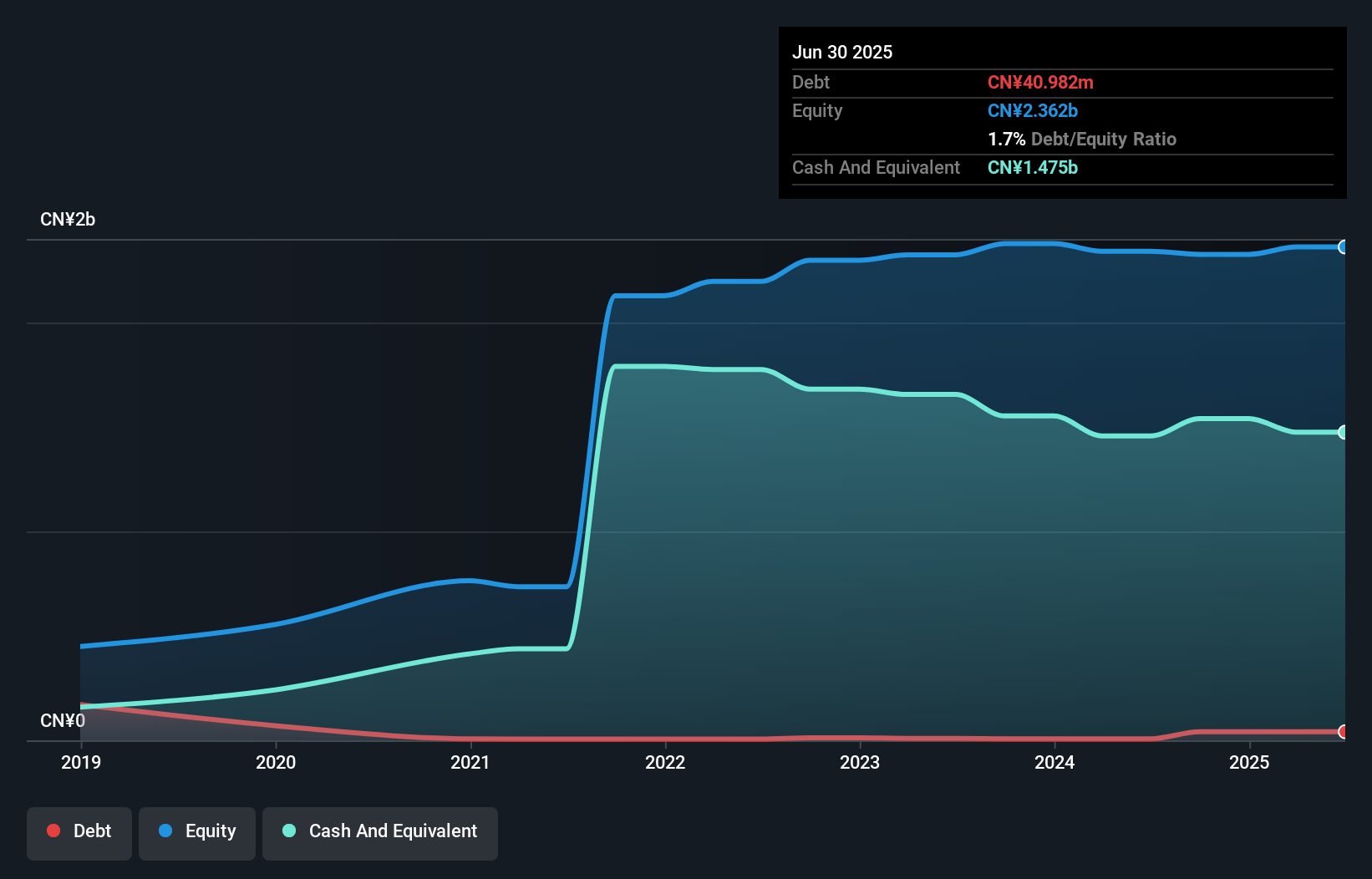The image size is (1372, 879).
Task: Click the CN¥2b gridline label
Action: tap(69, 219)
